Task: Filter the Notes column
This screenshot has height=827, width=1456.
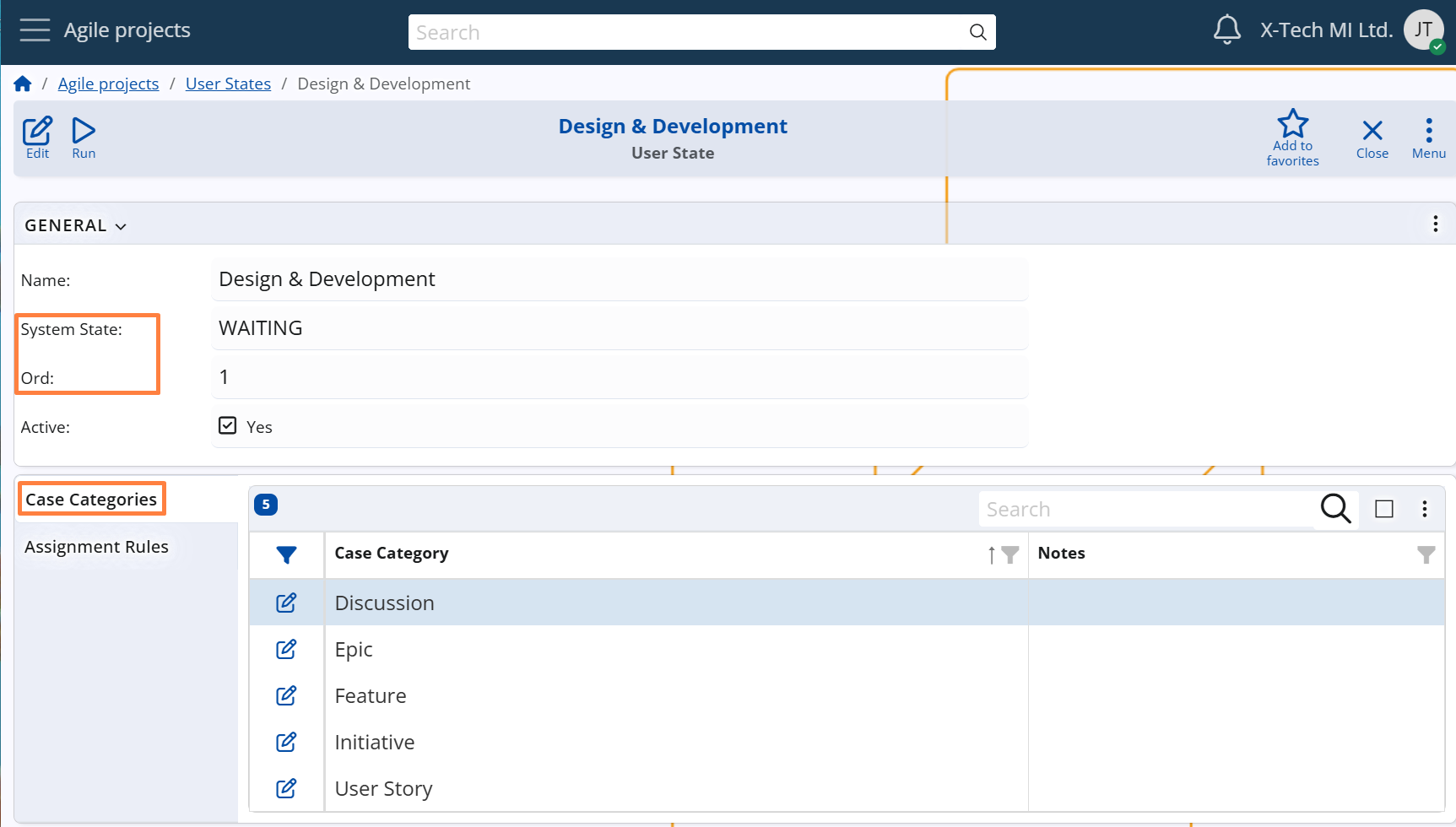Action: (x=1426, y=554)
